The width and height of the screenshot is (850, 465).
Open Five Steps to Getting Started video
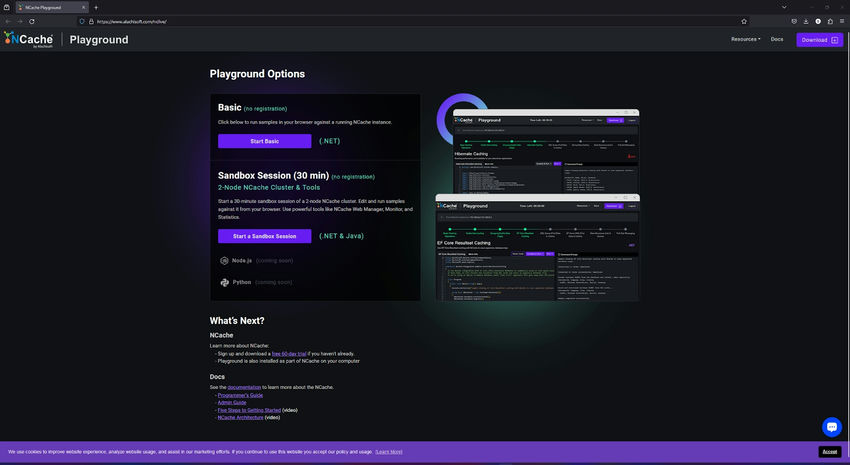[x=249, y=410]
